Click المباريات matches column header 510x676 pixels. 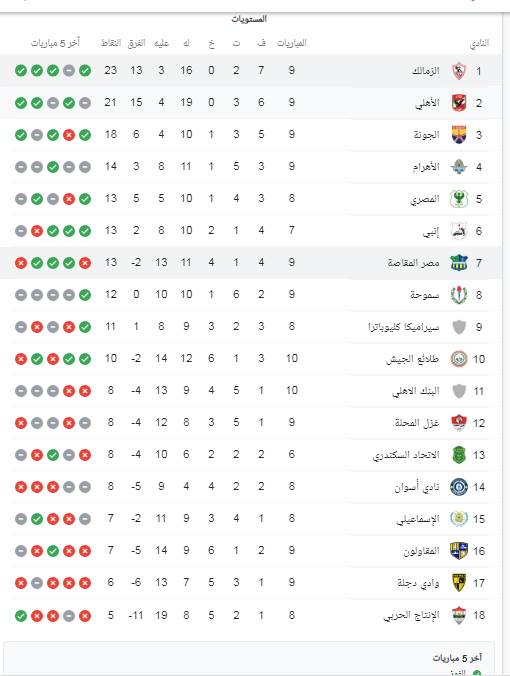[x=291, y=43]
